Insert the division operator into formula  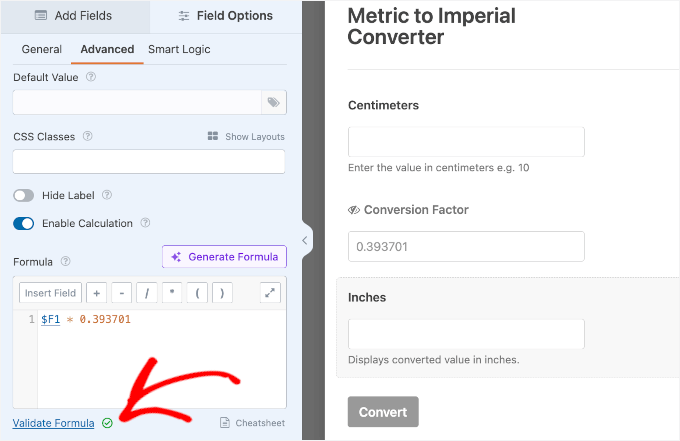(x=147, y=293)
